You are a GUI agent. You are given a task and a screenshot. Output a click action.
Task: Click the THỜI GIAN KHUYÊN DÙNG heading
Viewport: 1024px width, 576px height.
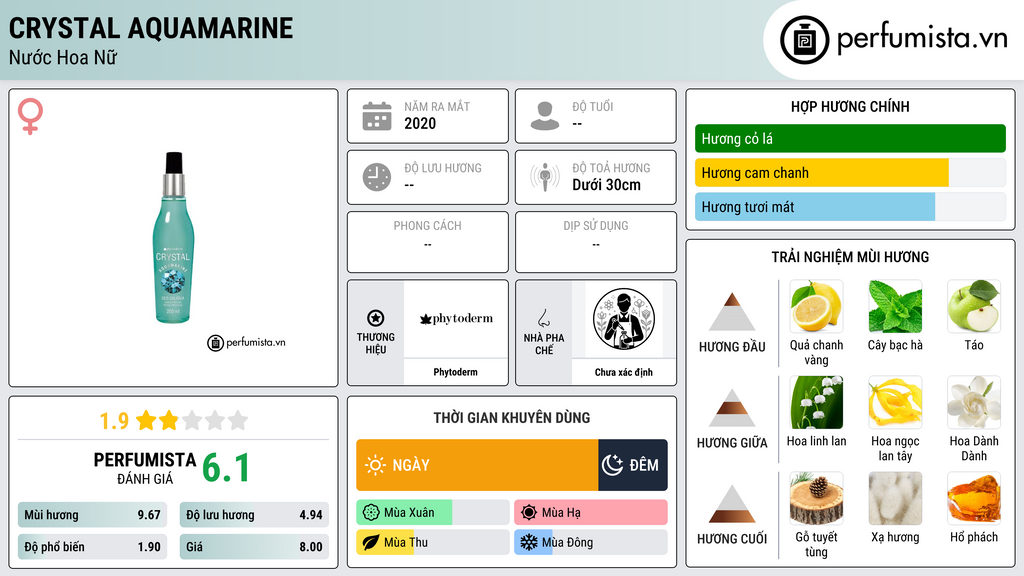point(512,418)
